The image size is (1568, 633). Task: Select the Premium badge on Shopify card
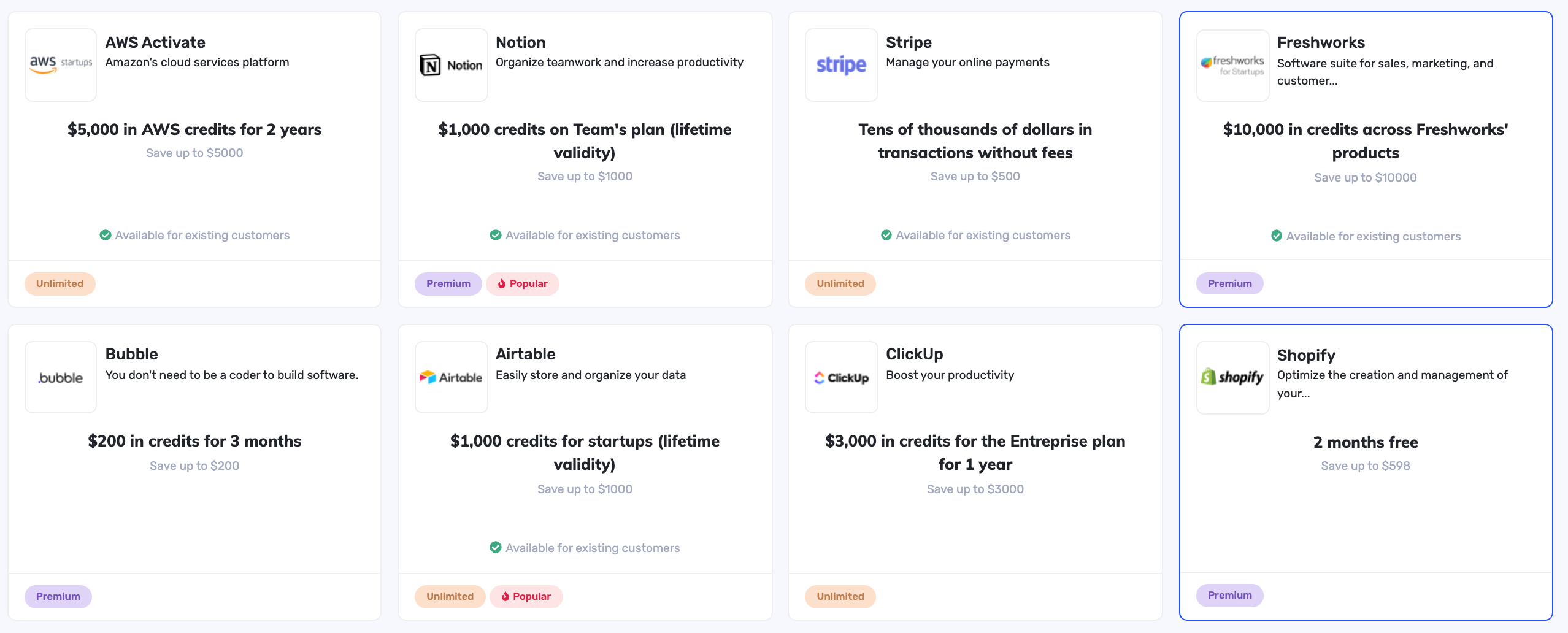[1230, 595]
